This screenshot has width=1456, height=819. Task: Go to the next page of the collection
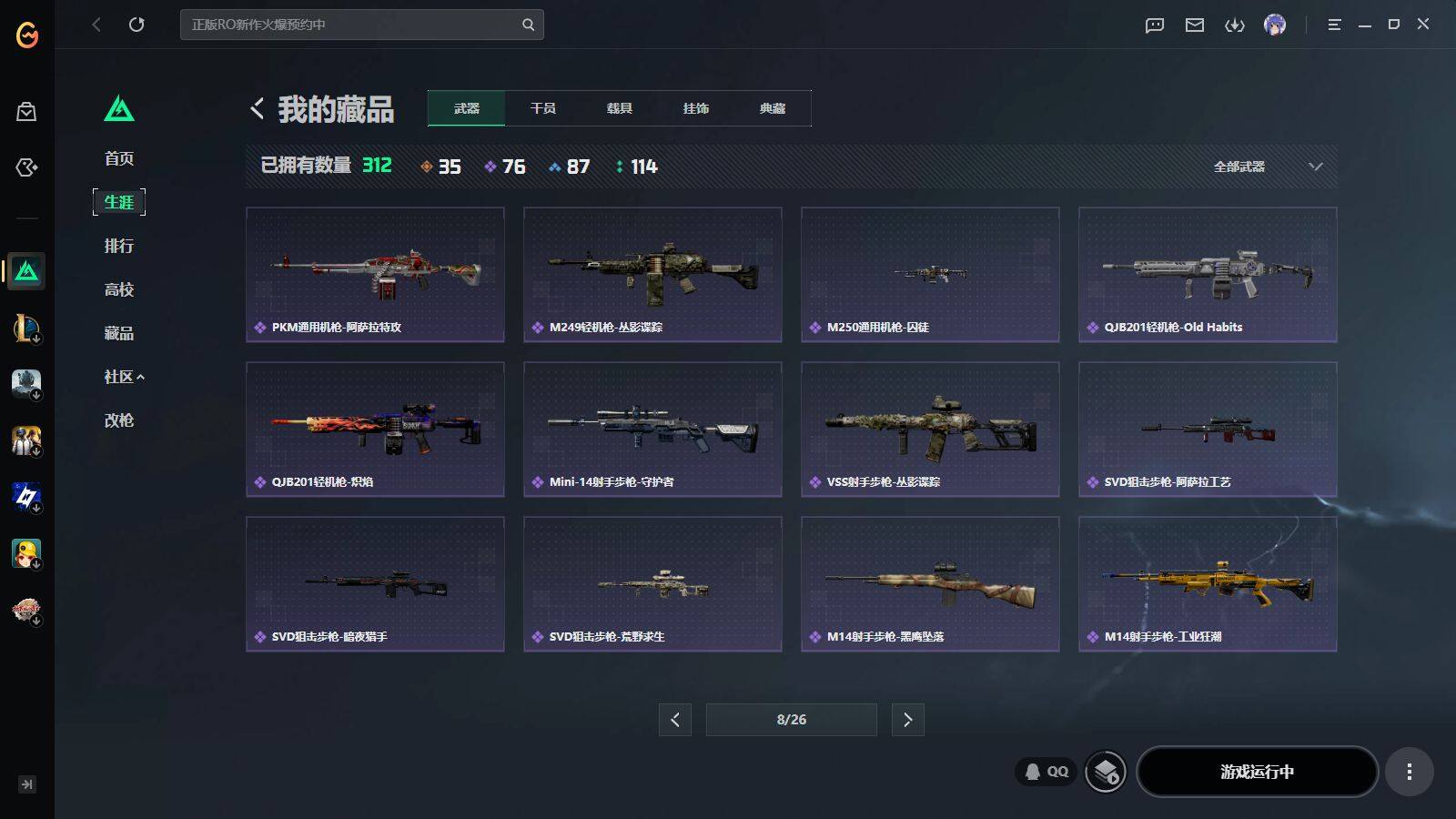pos(908,720)
